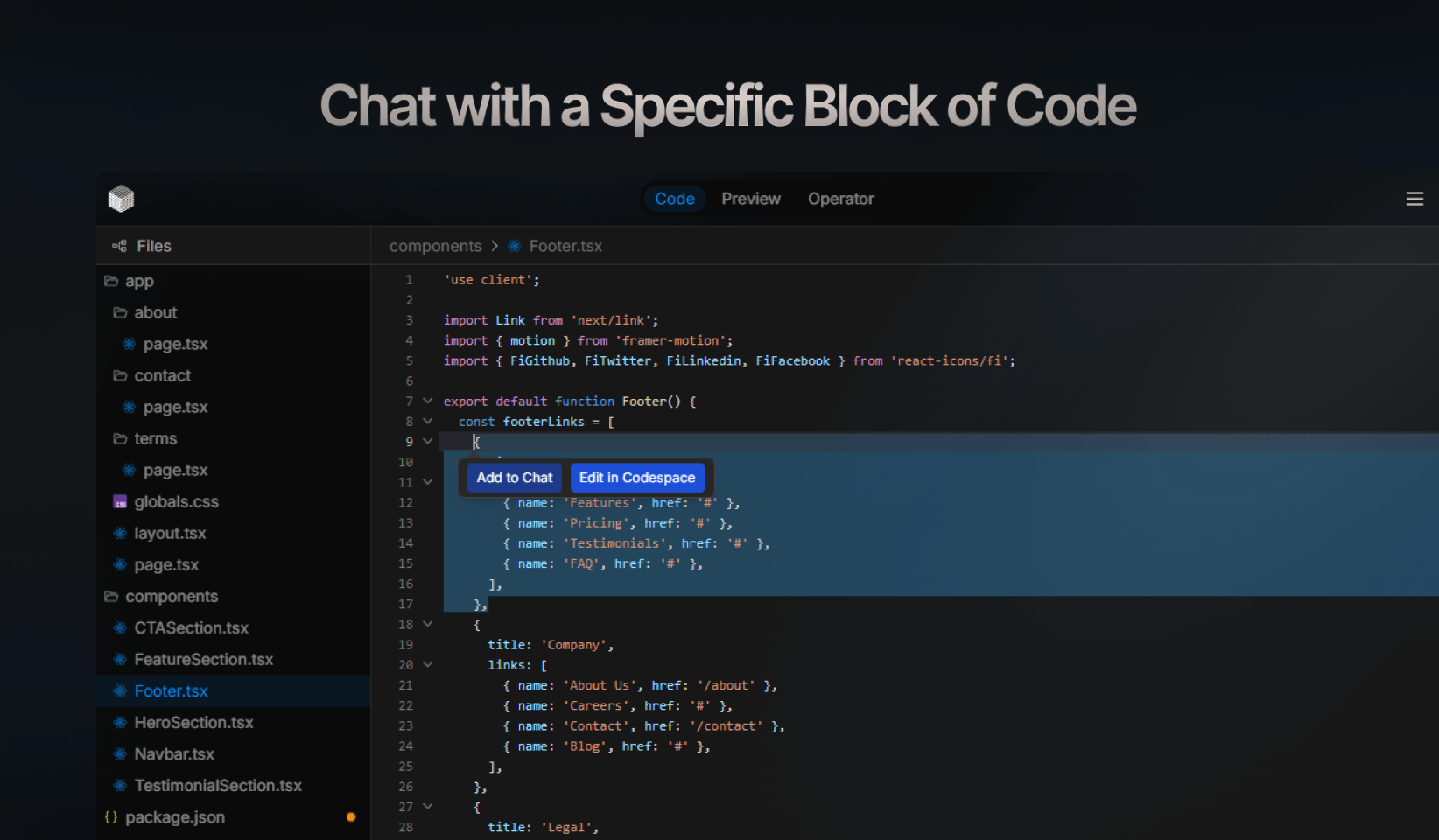Collapse the fold arrow at line 20
1439x840 pixels.
tap(428, 664)
